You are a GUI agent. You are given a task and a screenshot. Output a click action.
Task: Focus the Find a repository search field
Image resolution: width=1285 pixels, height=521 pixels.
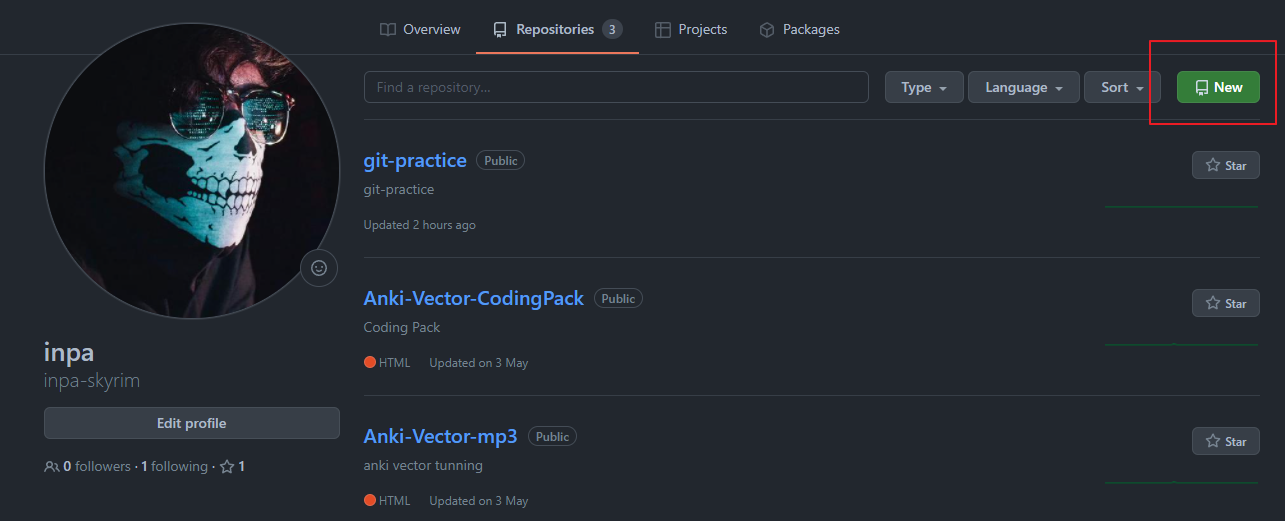(616, 87)
